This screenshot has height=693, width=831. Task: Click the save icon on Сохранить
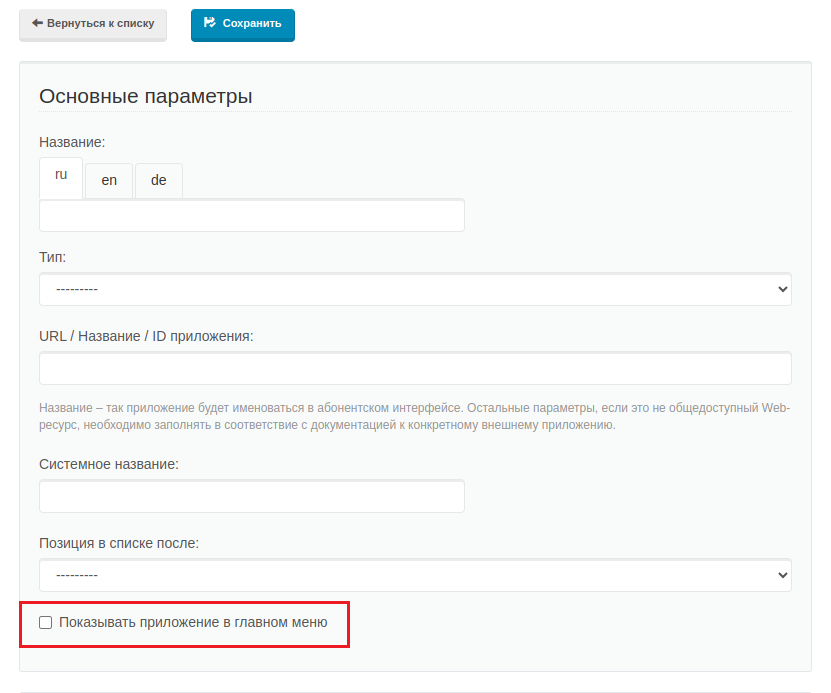coord(210,22)
